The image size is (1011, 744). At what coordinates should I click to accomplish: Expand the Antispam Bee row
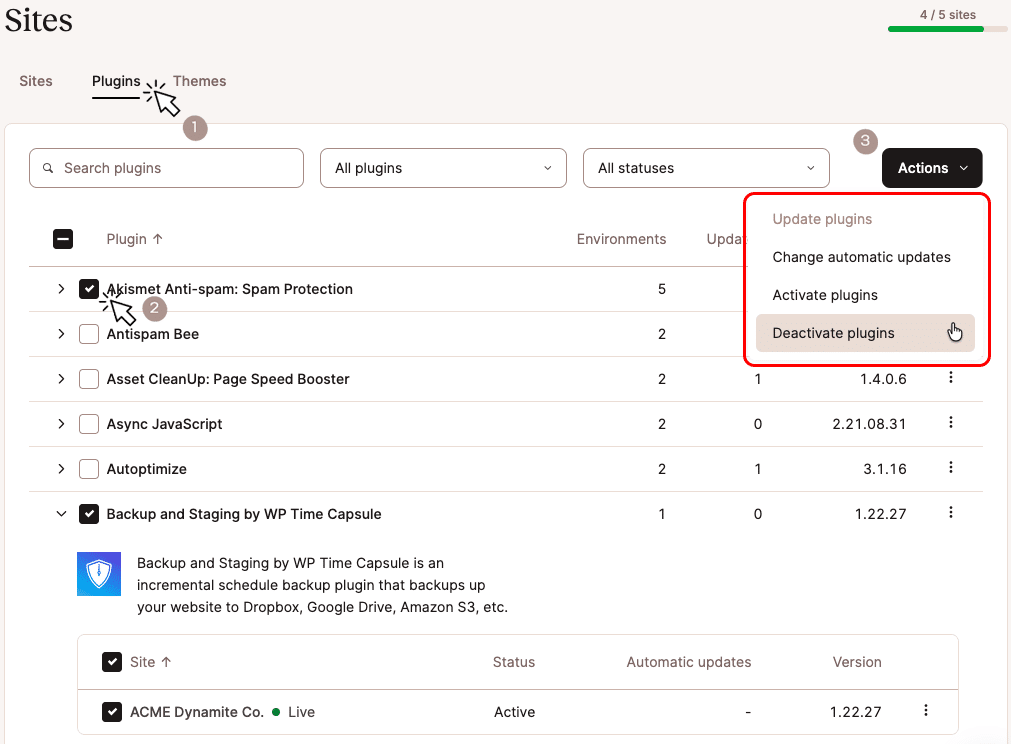(x=61, y=334)
